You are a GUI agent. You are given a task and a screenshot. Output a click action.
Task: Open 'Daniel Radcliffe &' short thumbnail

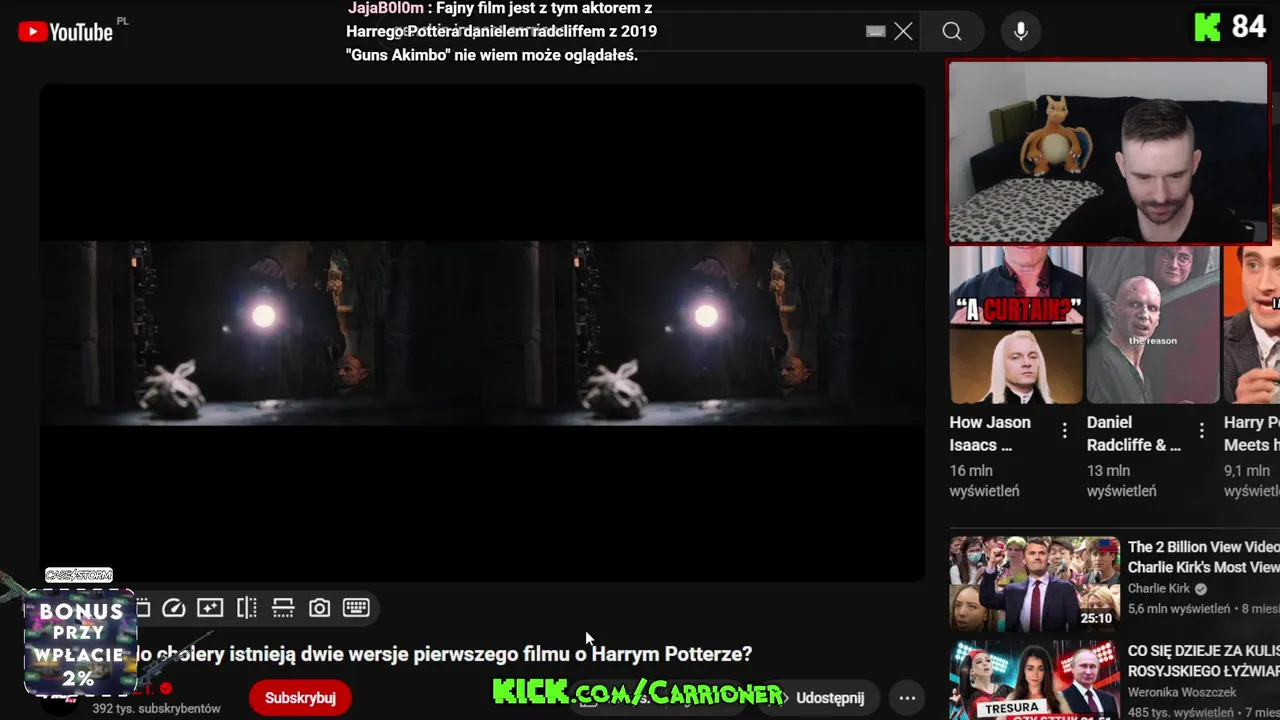pos(1153,325)
